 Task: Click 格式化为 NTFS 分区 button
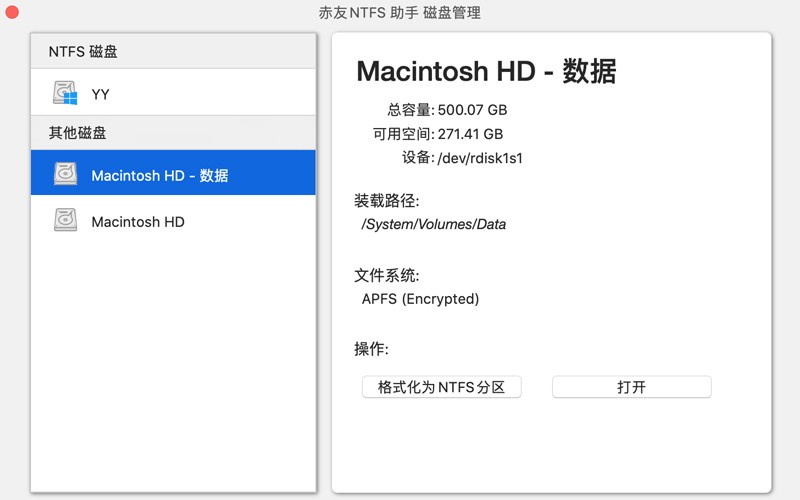click(441, 387)
